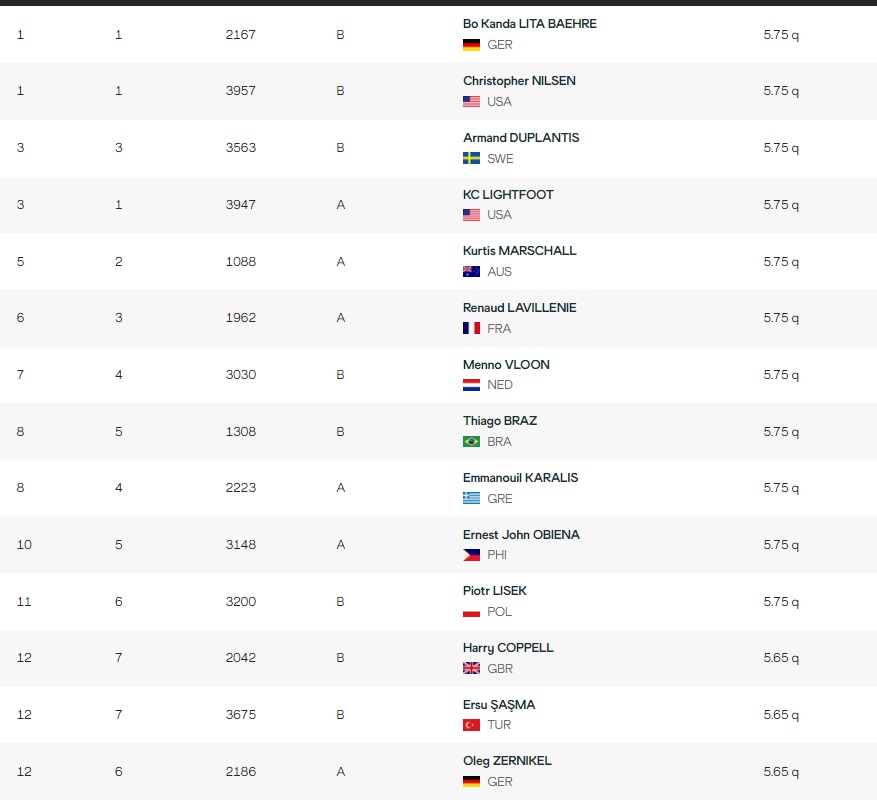877x805 pixels.
Task: Click the USA flag under Christopher Nilsen
Action: (471, 102)
